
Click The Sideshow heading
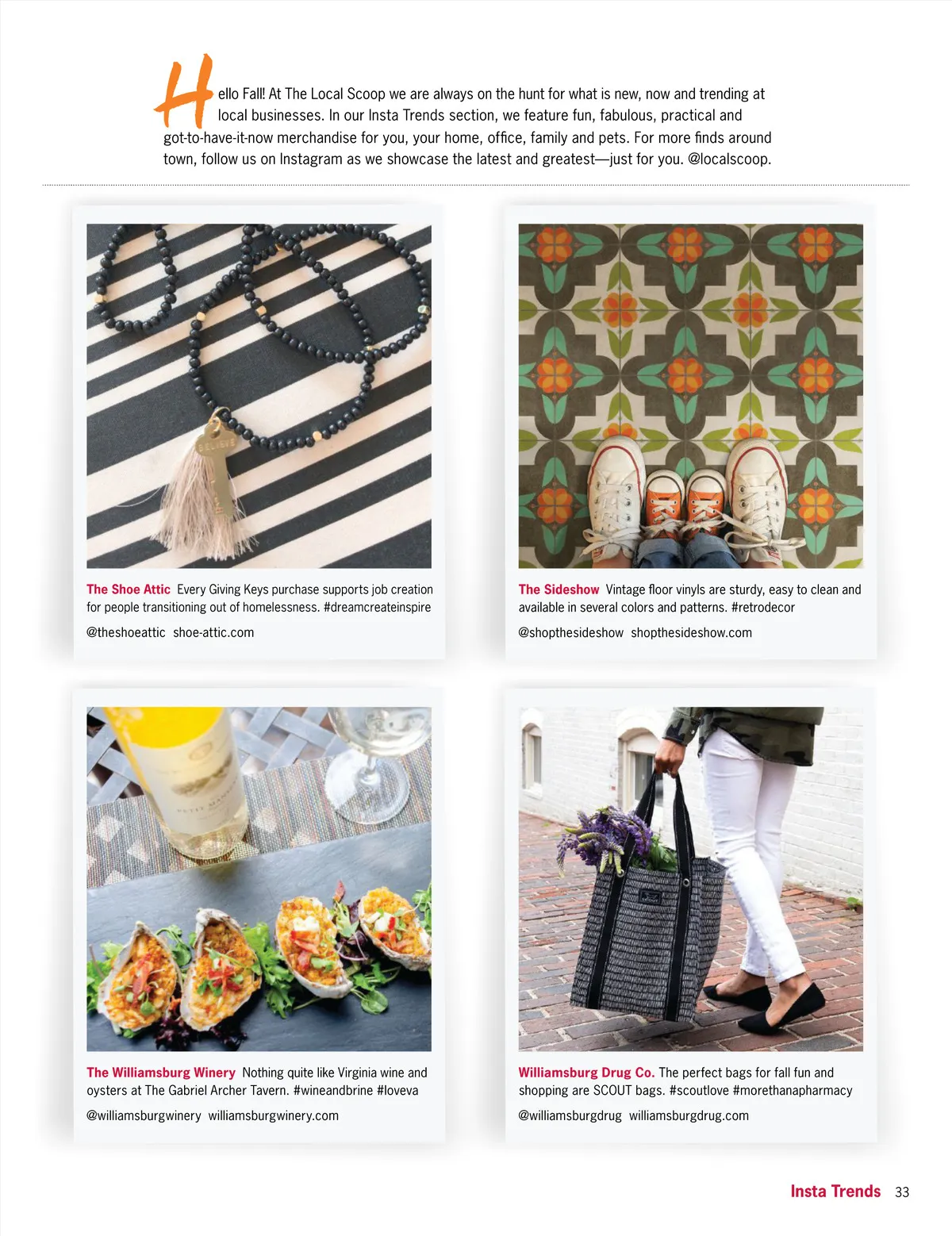[559, 589]
